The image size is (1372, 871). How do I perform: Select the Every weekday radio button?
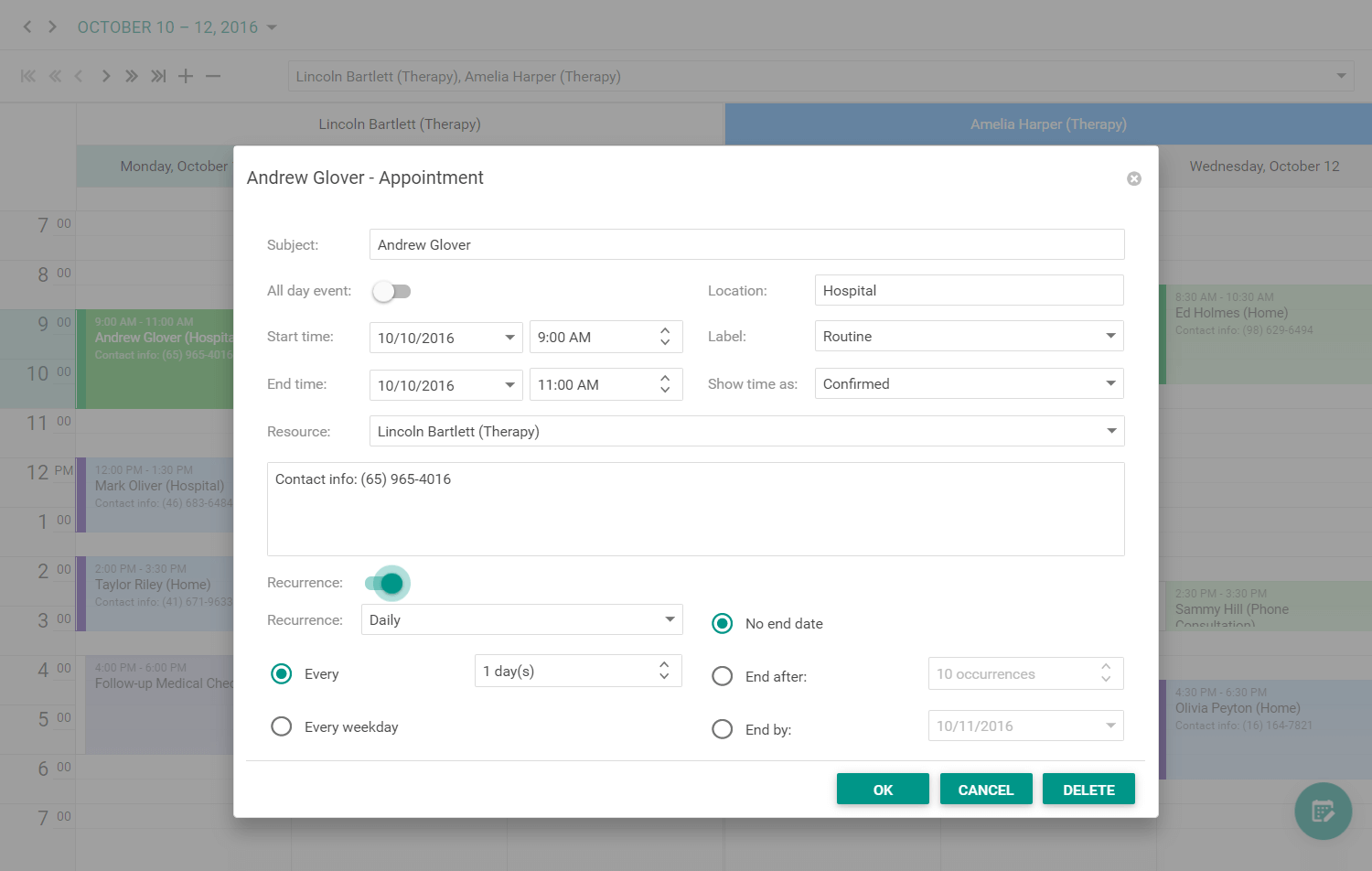282,726
